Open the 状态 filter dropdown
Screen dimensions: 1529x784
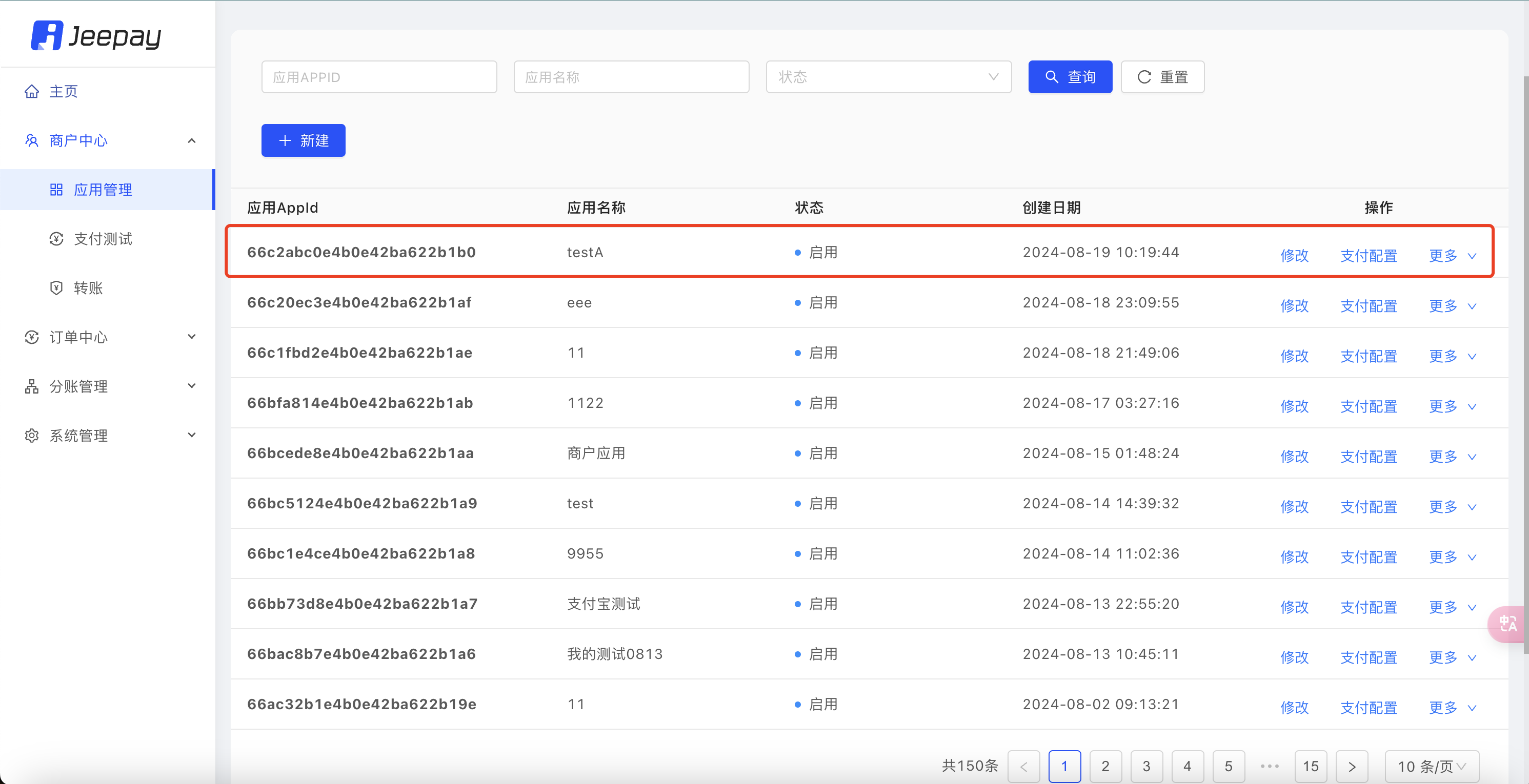pos(888,77)
